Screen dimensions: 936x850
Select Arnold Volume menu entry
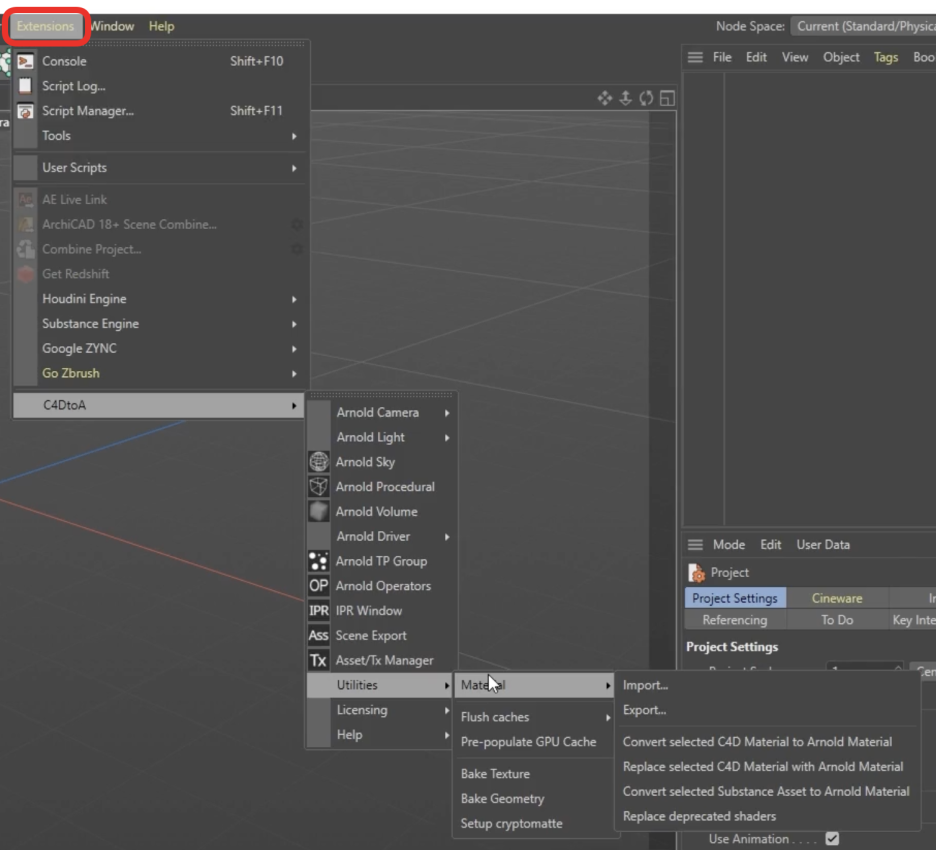pyautogui.click(x=382, y=512)
